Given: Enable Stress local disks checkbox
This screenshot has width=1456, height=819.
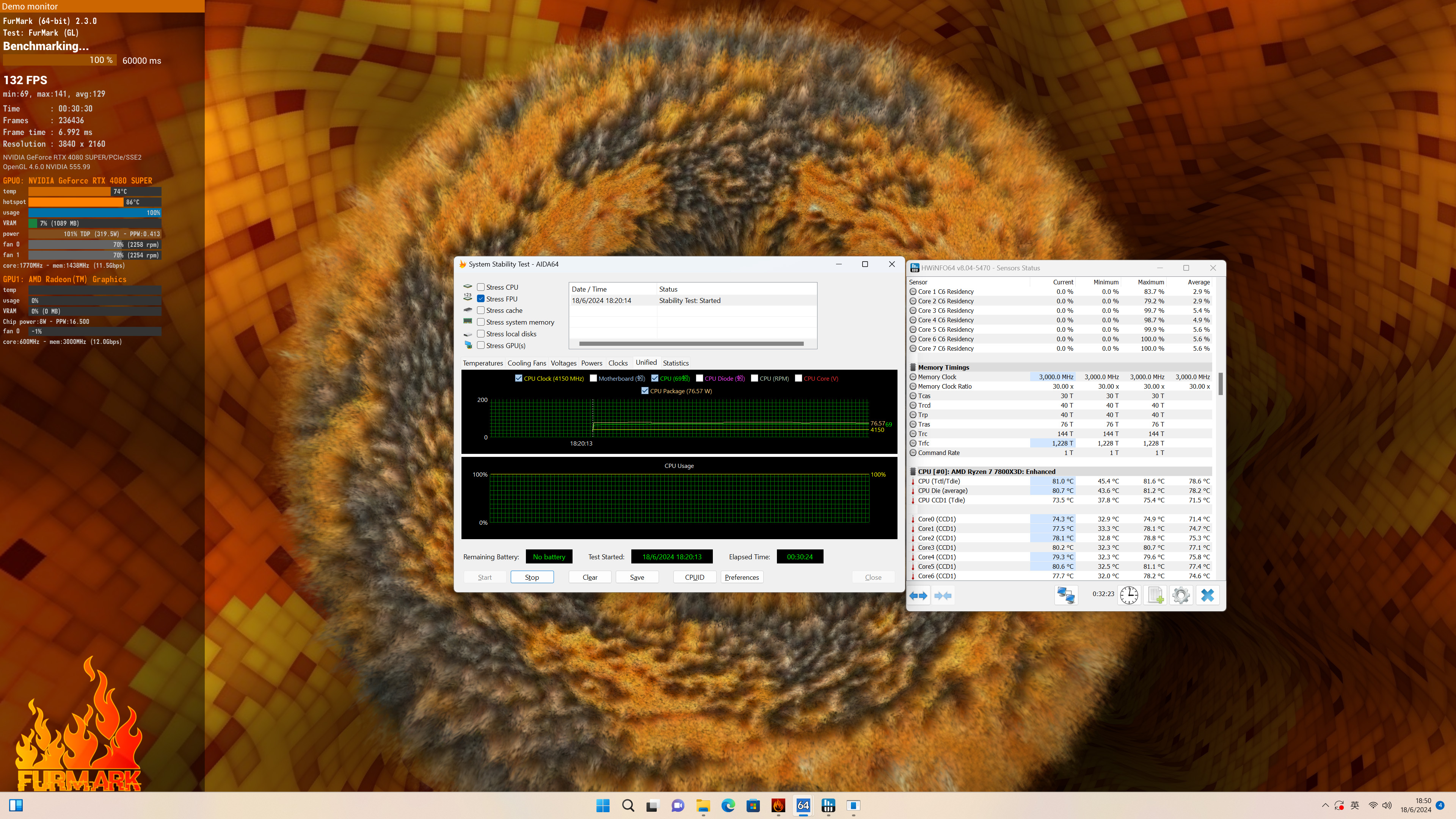Looking at the screenshot, I should (480, 334).
